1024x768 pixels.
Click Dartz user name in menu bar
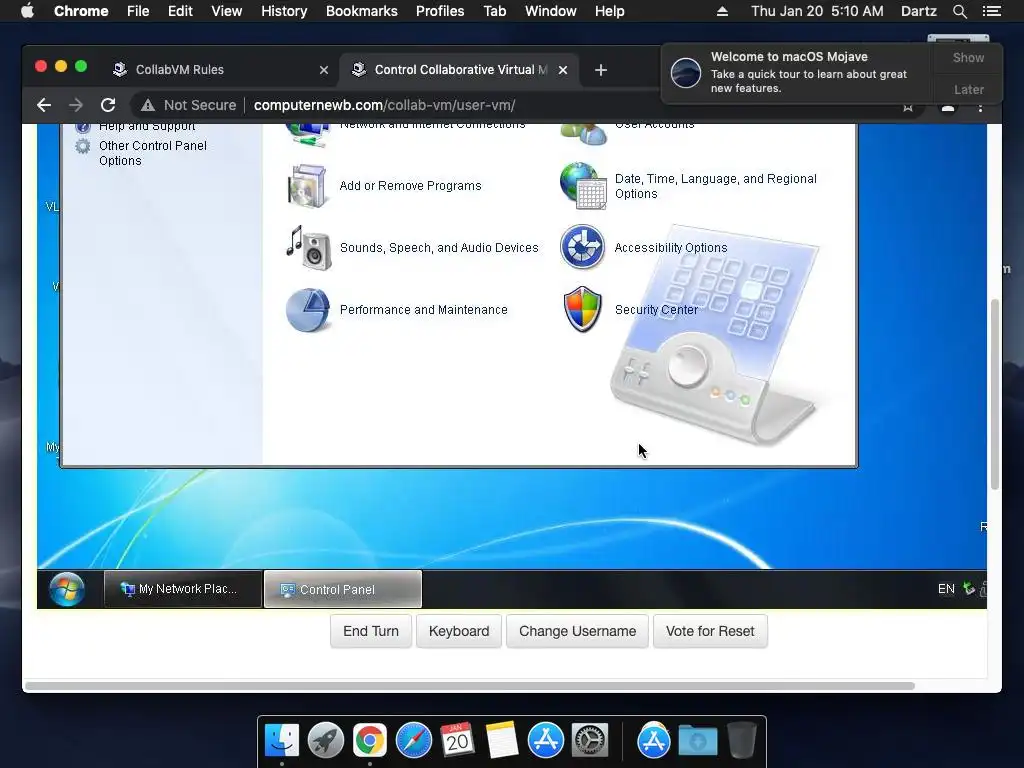[918, 11]
